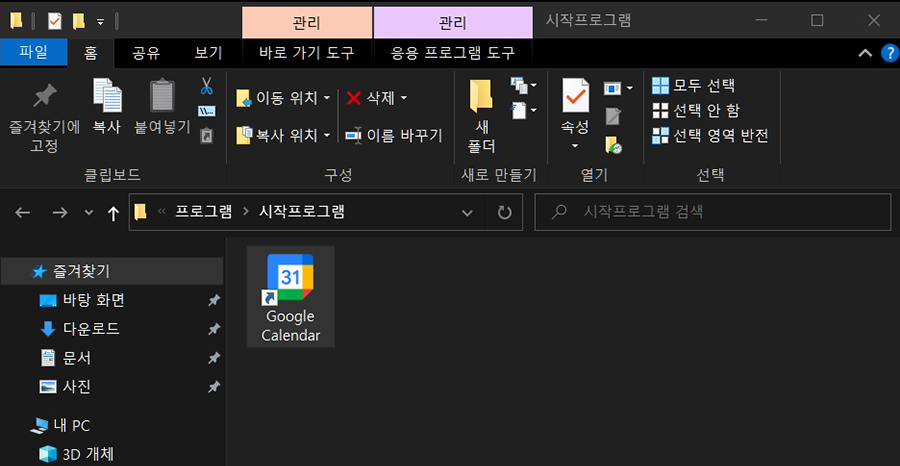The image size is (900, 466).
Task: Create a New folder (새 폴더)
Action: tap(481, 116)
